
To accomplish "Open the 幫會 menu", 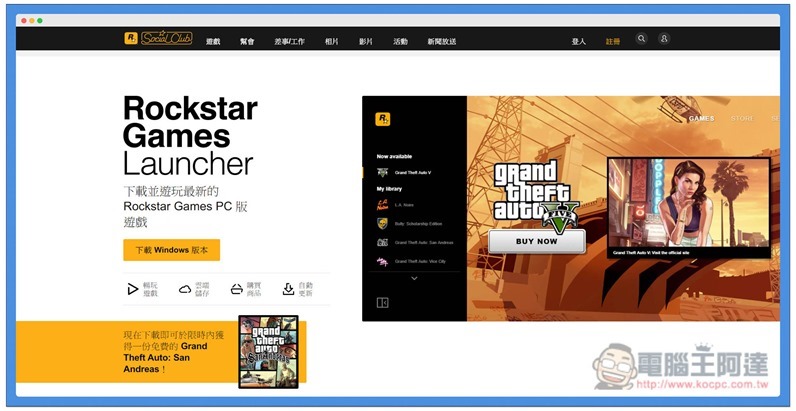I will tap(247, 42).
